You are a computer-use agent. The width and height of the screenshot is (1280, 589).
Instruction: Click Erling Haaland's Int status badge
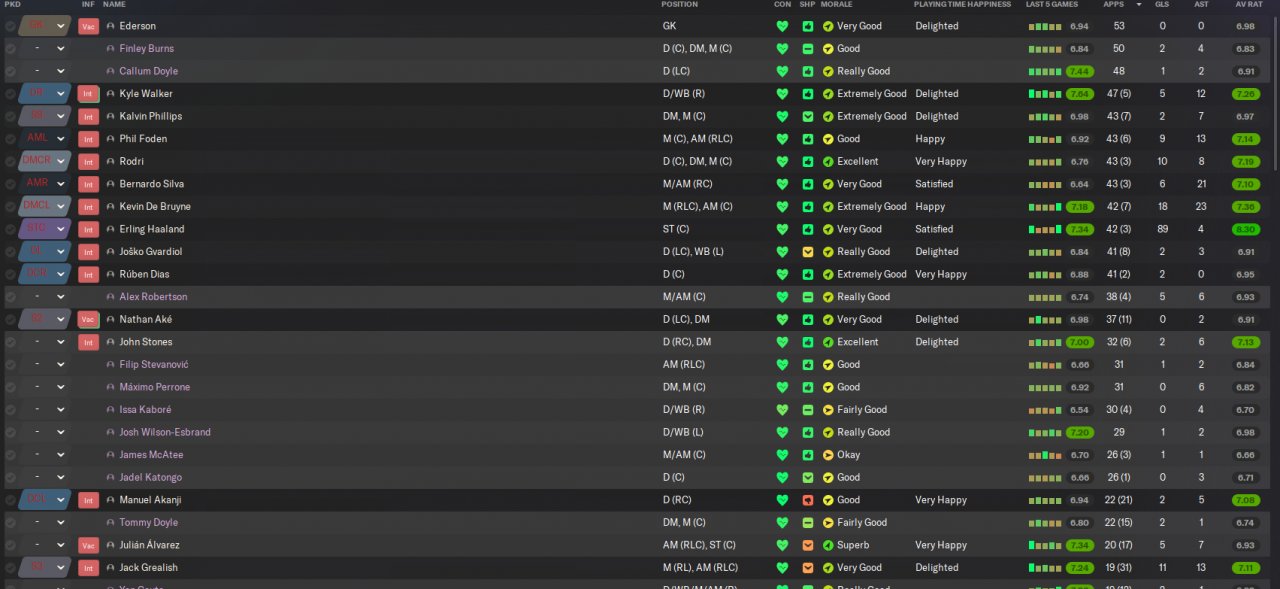pos(88,229)
